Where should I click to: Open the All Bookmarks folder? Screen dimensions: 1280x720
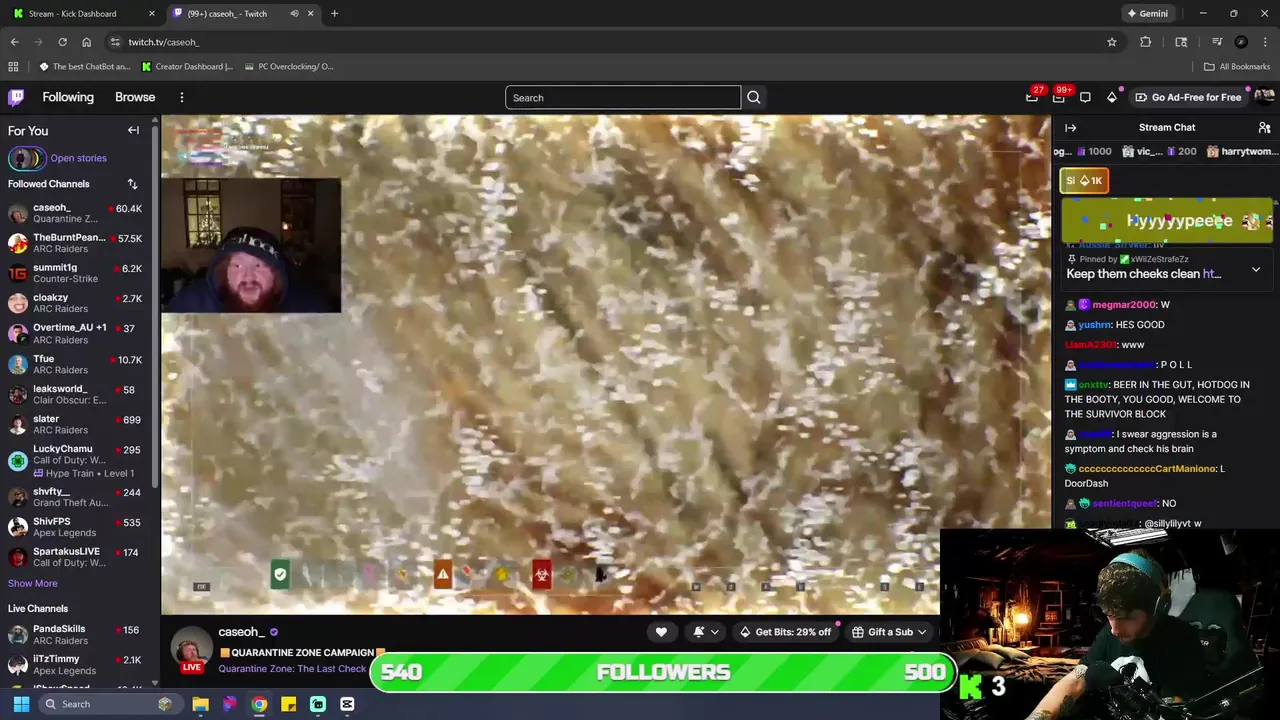pyautogui.click(x=1237, y=67)
